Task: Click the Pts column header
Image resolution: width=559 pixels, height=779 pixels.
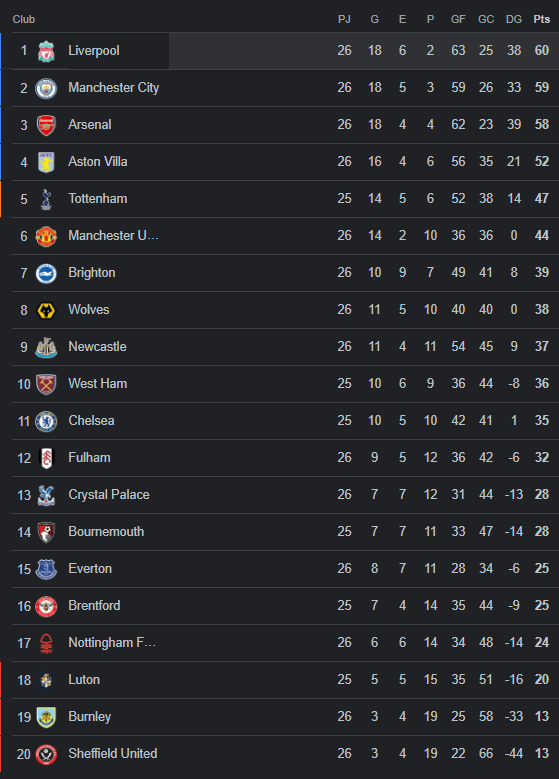Action: [x=542, y=19]
